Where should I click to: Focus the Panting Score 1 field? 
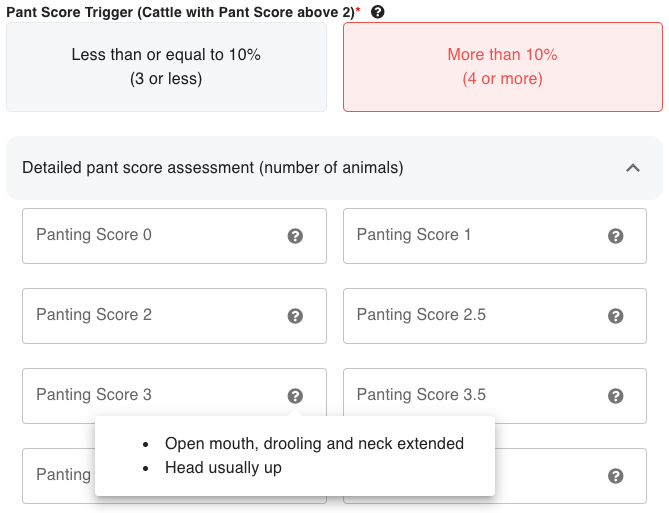(x=470, y=236)
